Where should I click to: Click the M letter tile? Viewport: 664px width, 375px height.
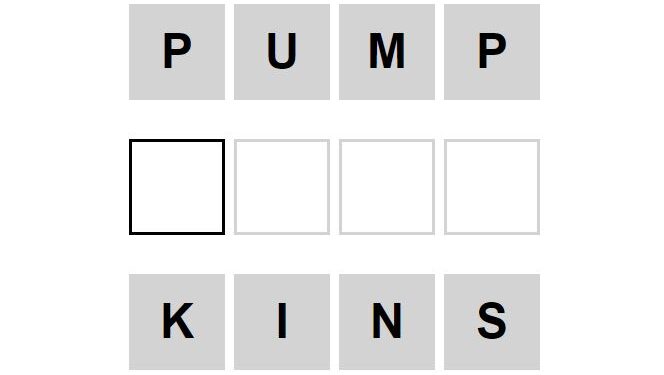[387, 52]
